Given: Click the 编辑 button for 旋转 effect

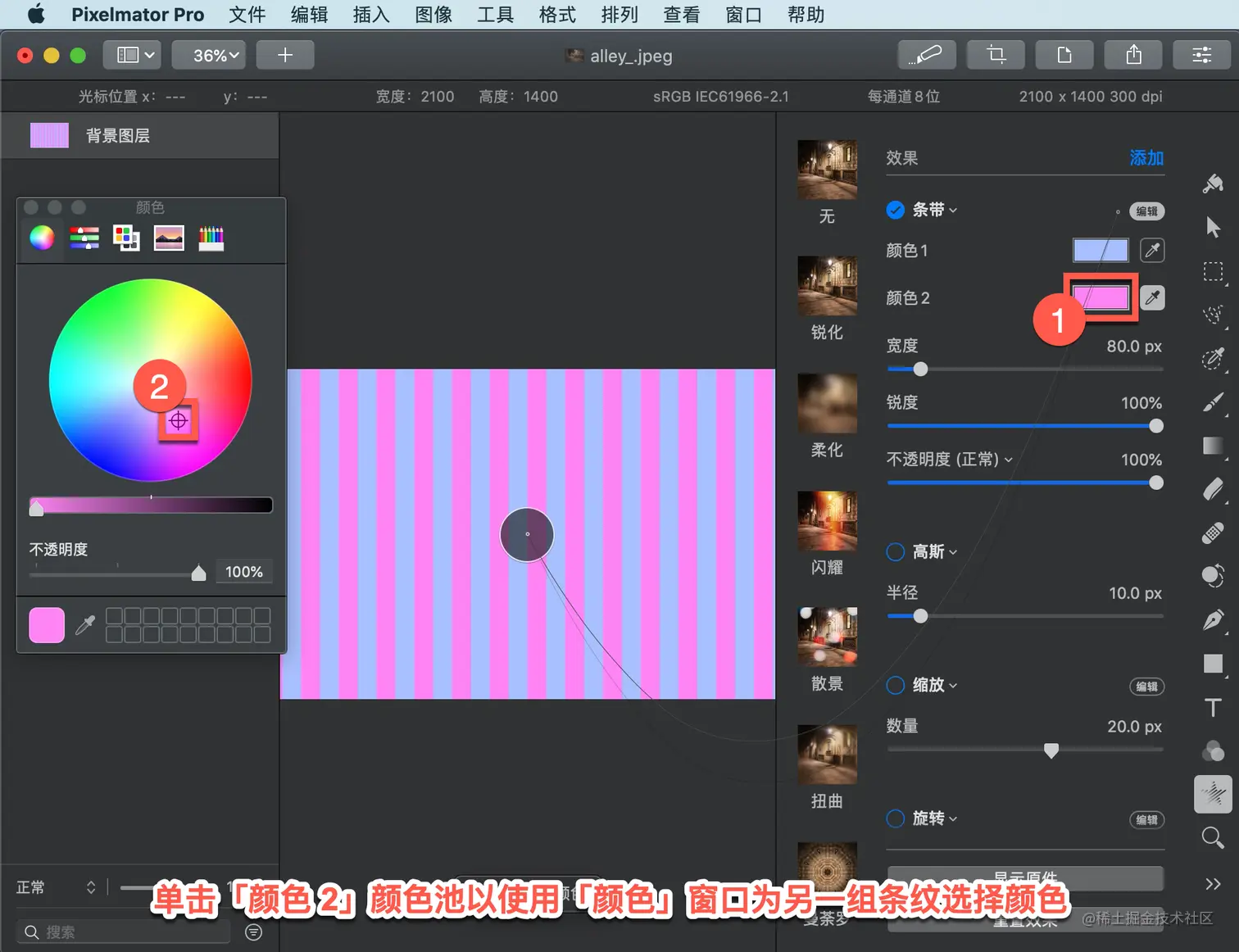Looking at the screenshot, I should tap(1147, 820).
